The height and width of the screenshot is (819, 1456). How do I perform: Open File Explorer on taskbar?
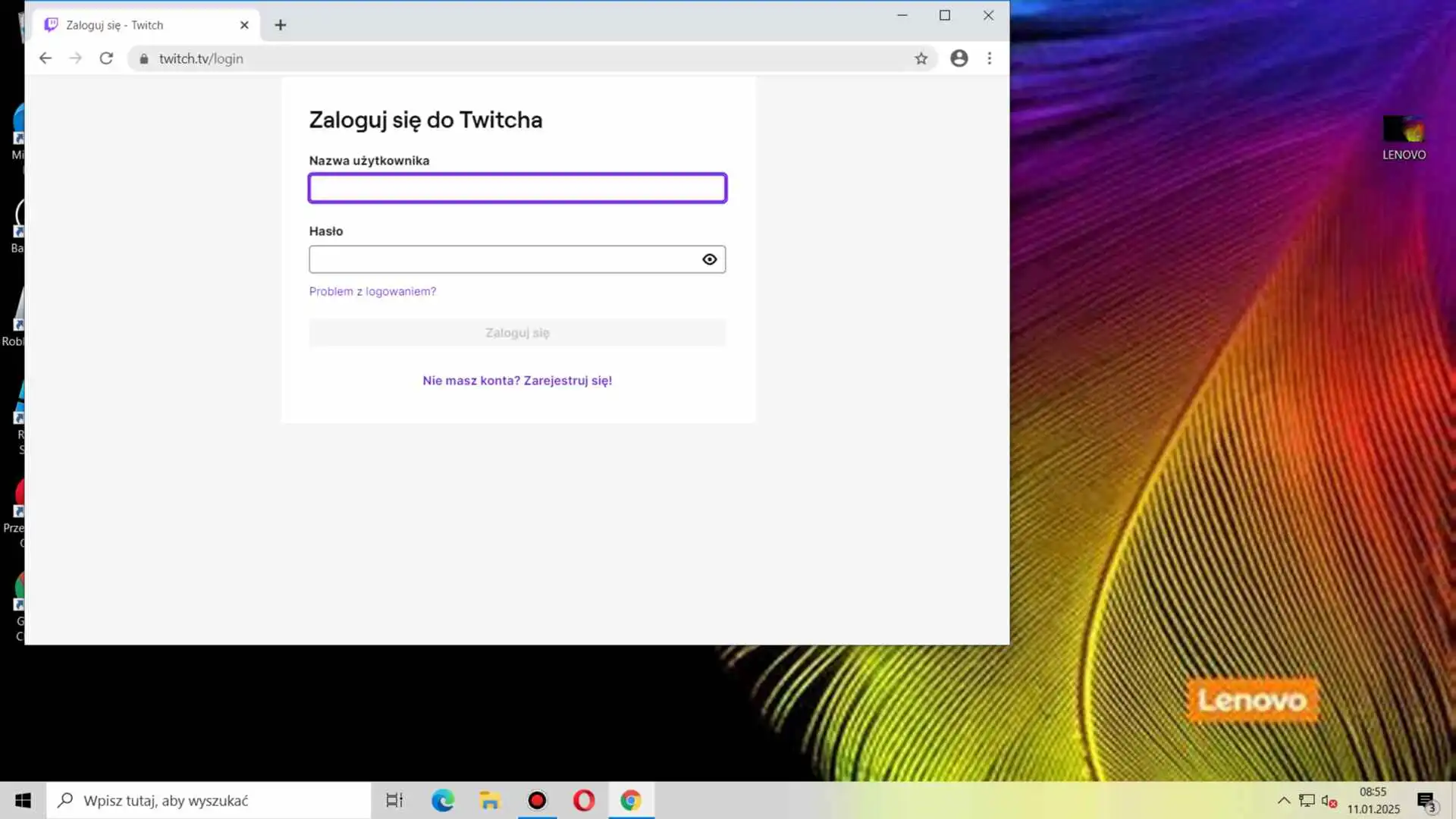[x=490, y=800]
